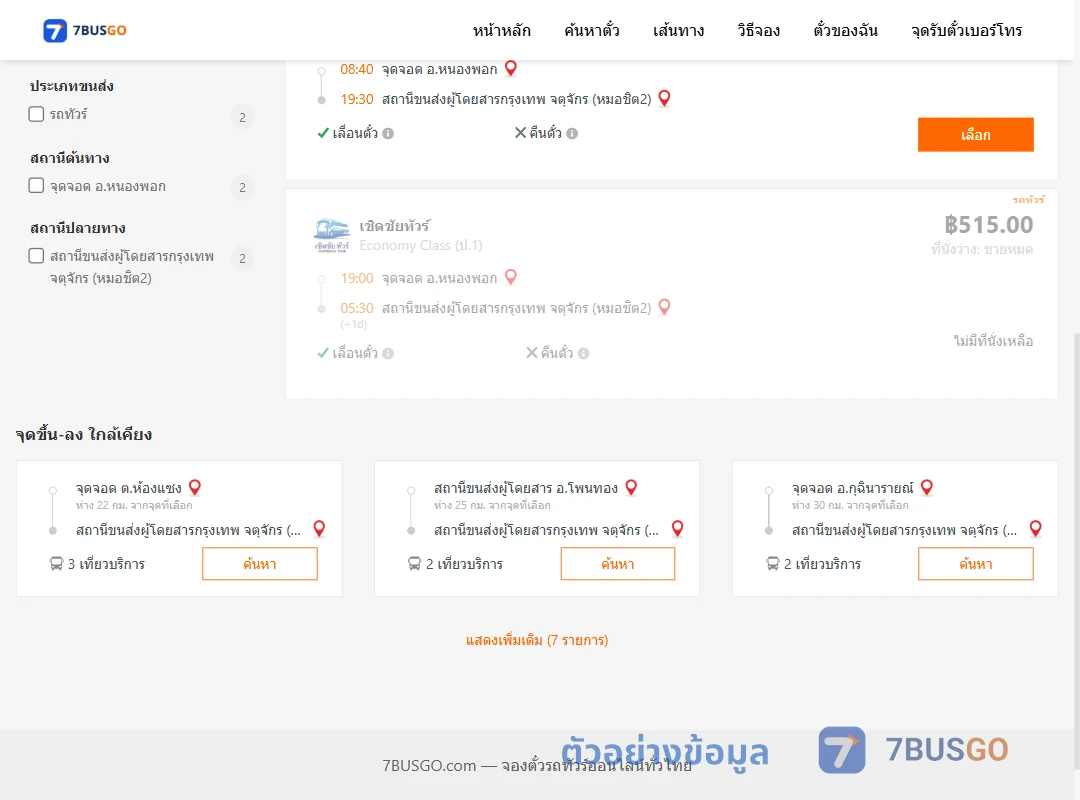Open map pin for 19:30 หมอชิต2 arrival
The width and height of the screenshot is (1080, 800).
point(664,99)
